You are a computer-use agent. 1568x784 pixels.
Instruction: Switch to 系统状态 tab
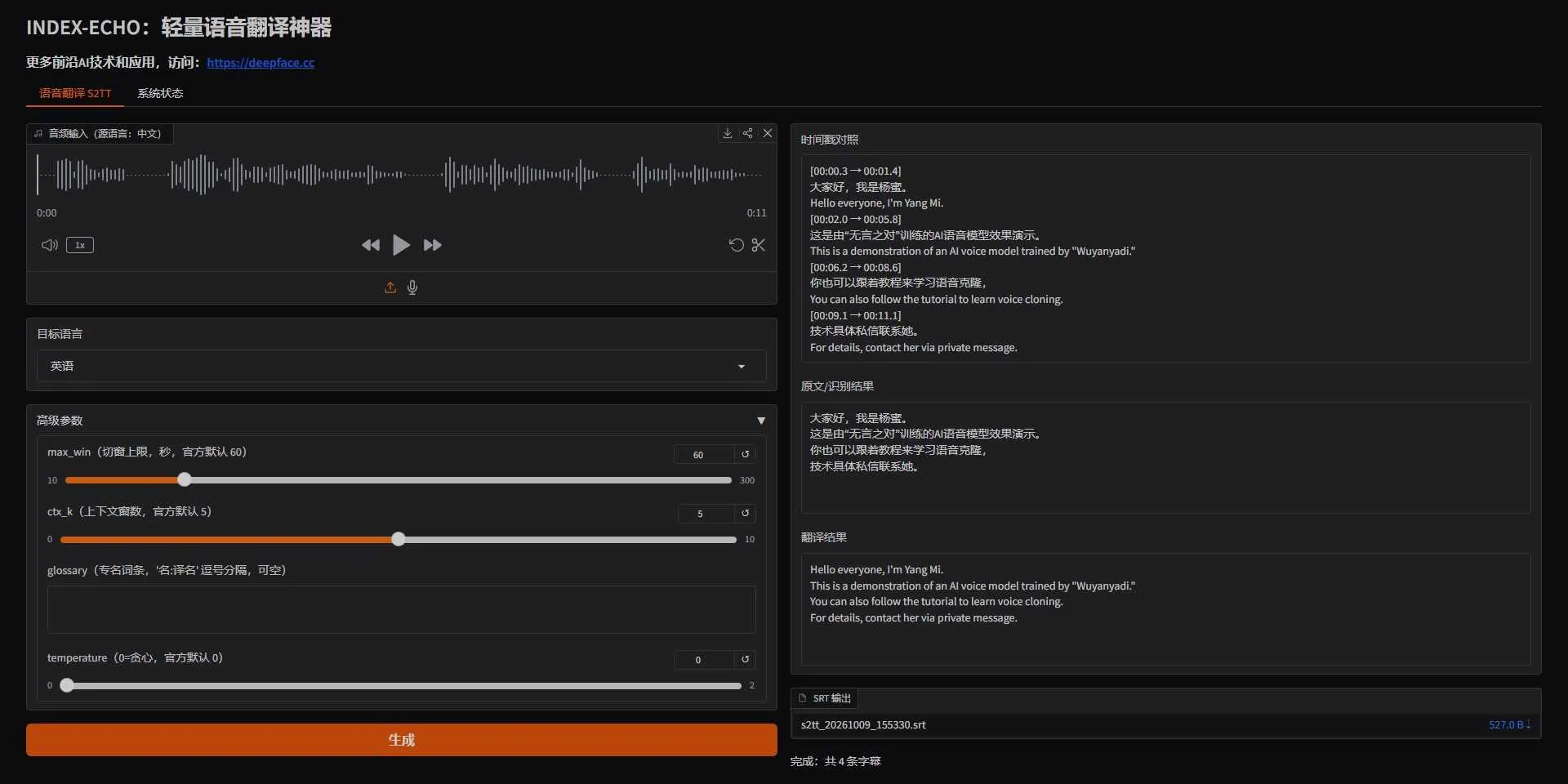(x=160, y=93)
